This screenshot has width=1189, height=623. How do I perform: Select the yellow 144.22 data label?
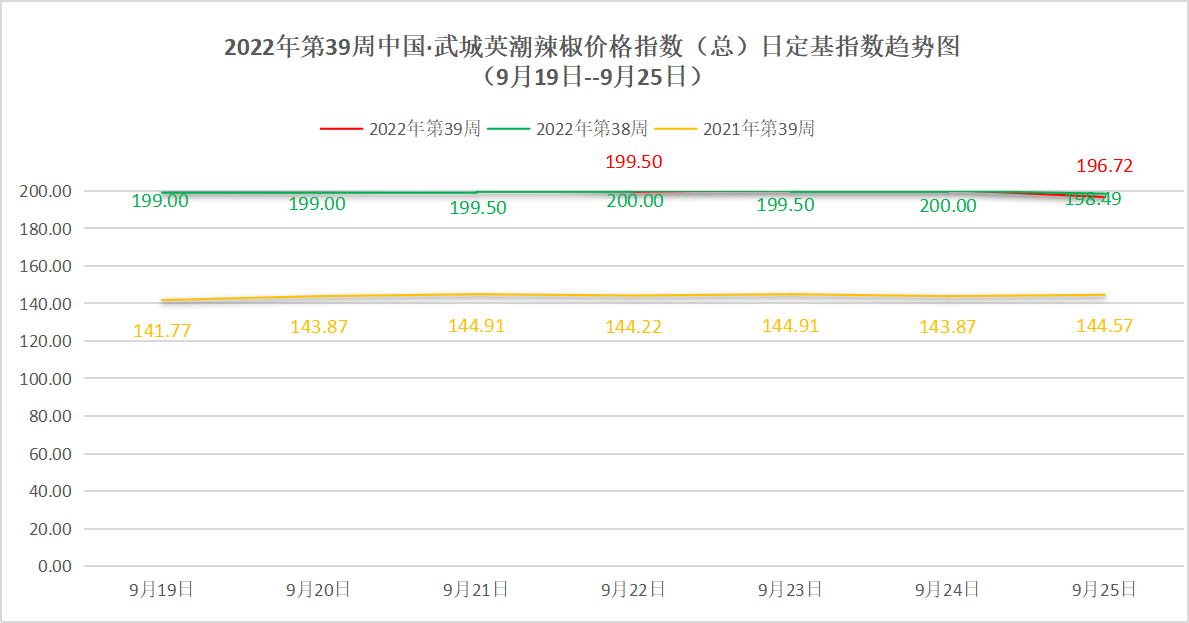tap(634, 327)
